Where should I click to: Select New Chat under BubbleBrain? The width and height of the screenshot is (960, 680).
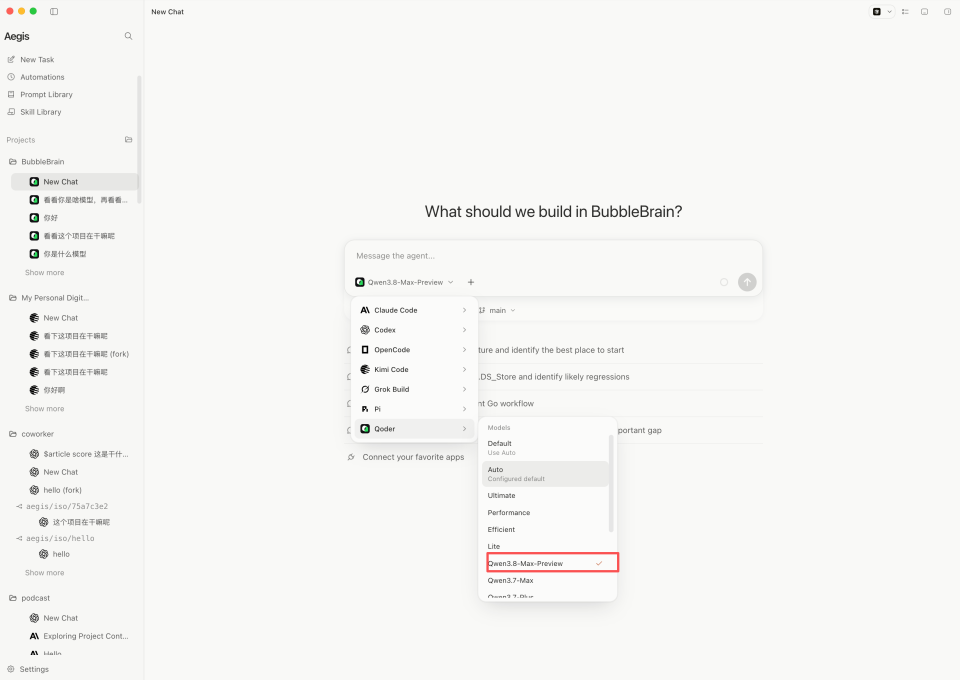(75, 182)
